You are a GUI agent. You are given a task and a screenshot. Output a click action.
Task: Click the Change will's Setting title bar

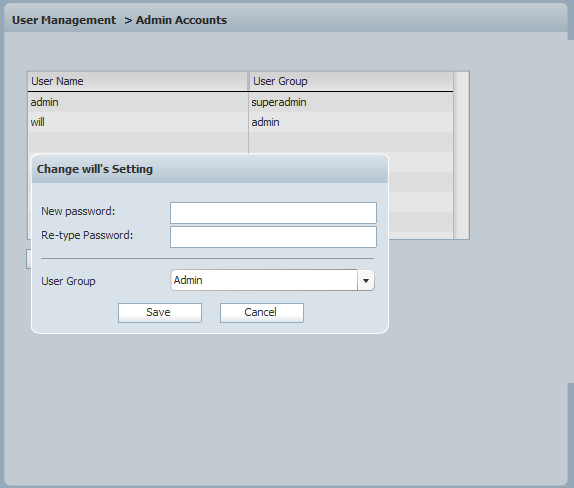[x=210, y=169]
